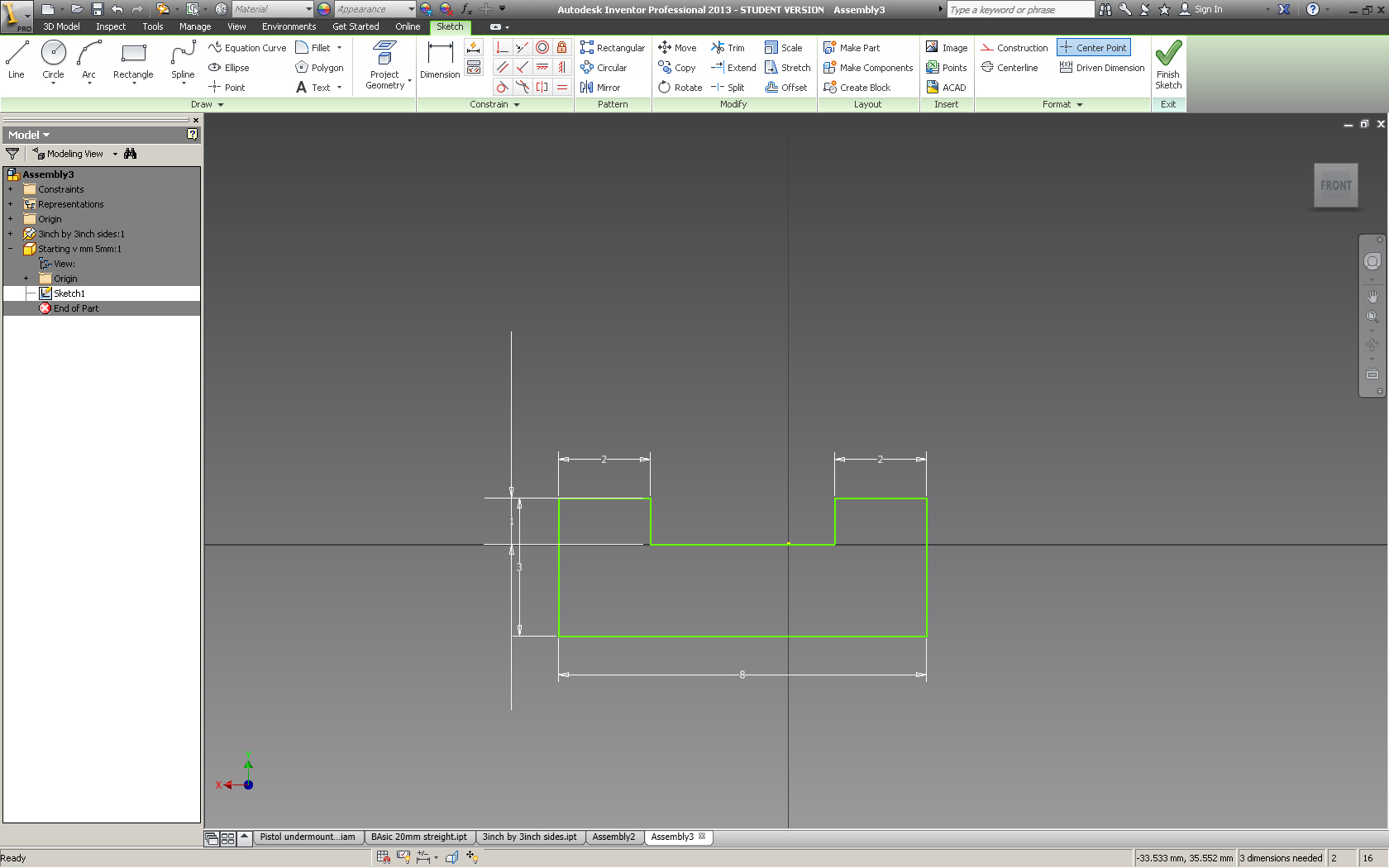Insert an Image into sketch

click(x=947, y=48)
